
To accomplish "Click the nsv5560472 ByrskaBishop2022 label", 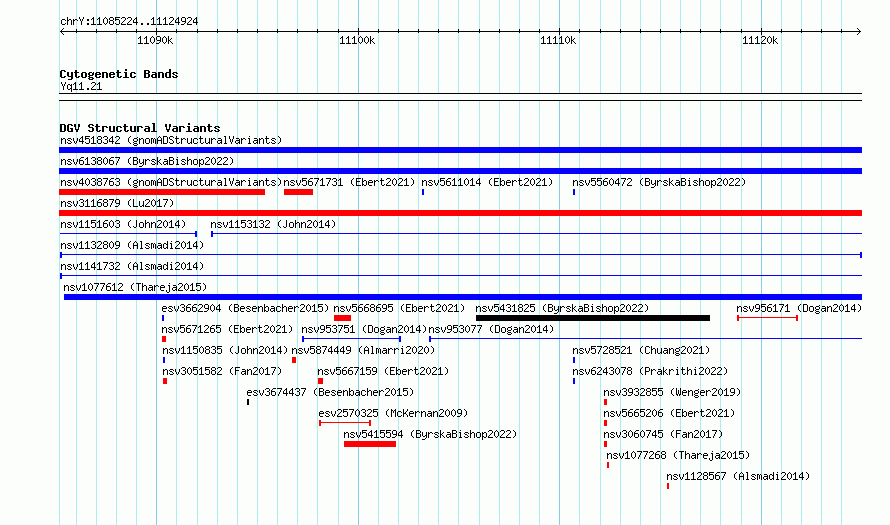I will 659,182.
